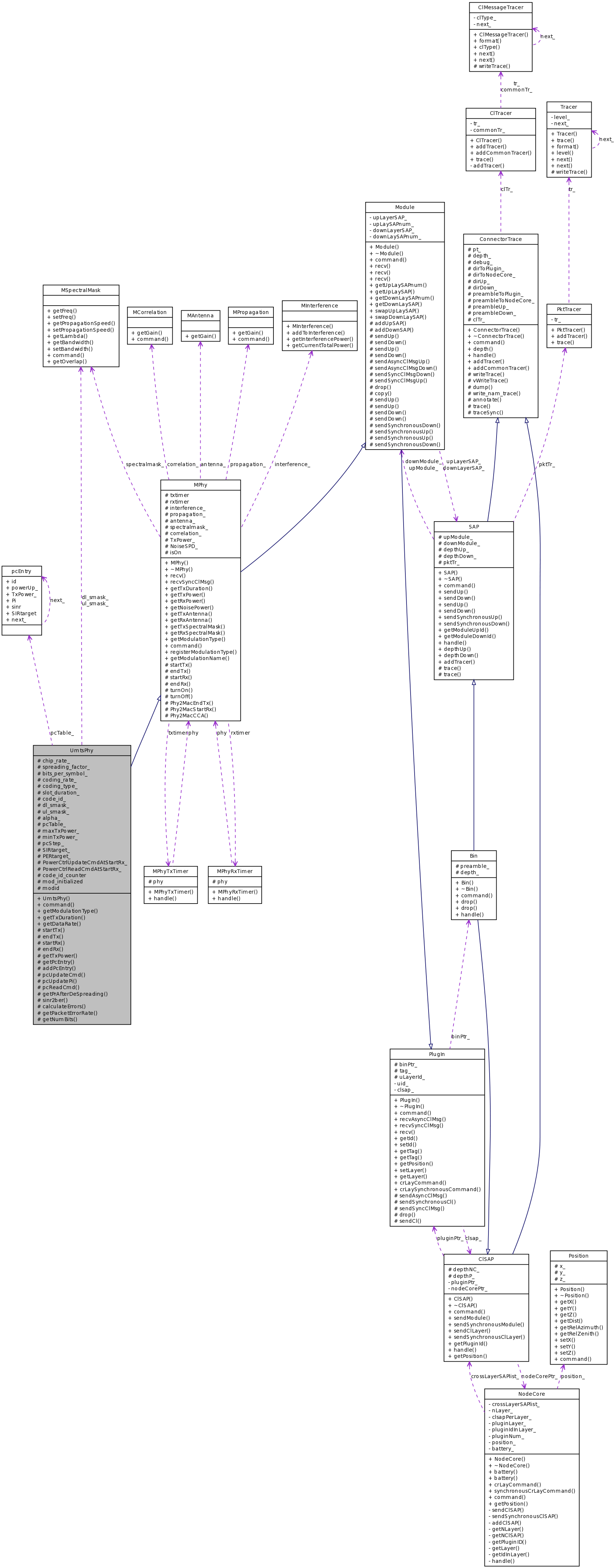Screen dimensions: 616x1568
Task: Click addCommonTracer() in ConnectorTrace
Action: click(498, 368)
